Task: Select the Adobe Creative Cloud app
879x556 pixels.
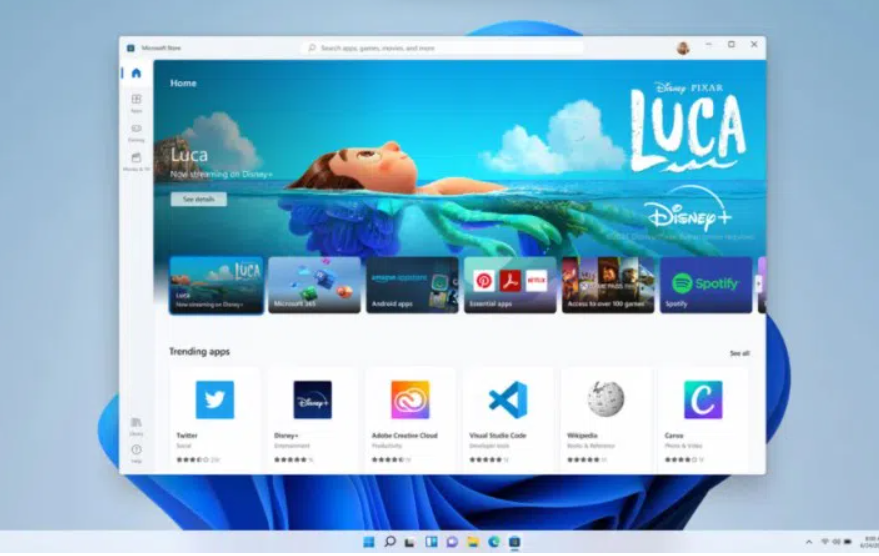Action: [x=410, y=399]
